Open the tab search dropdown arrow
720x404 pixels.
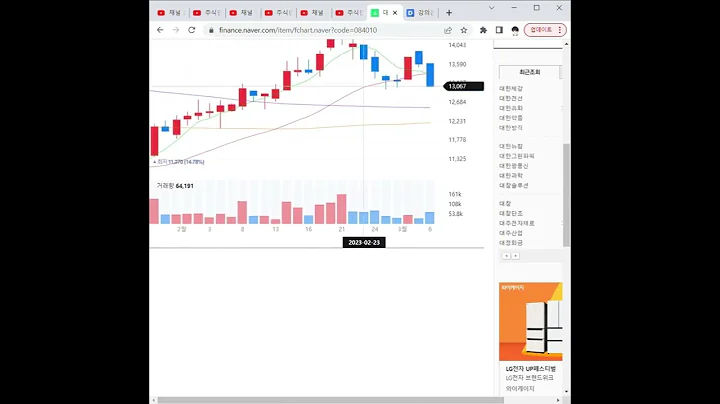(x=491, y=8)
